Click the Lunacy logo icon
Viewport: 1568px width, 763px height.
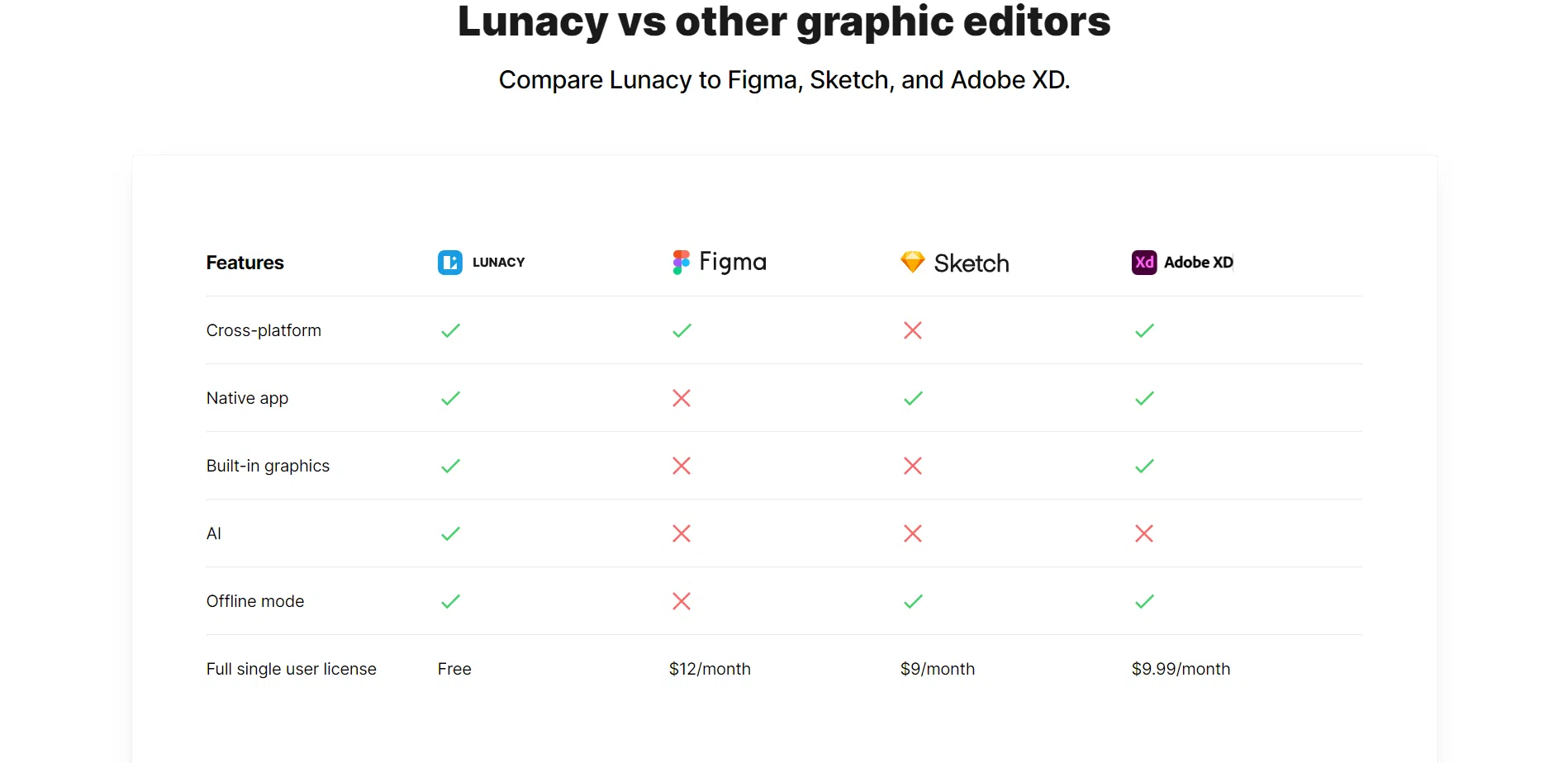coord(450,263)
